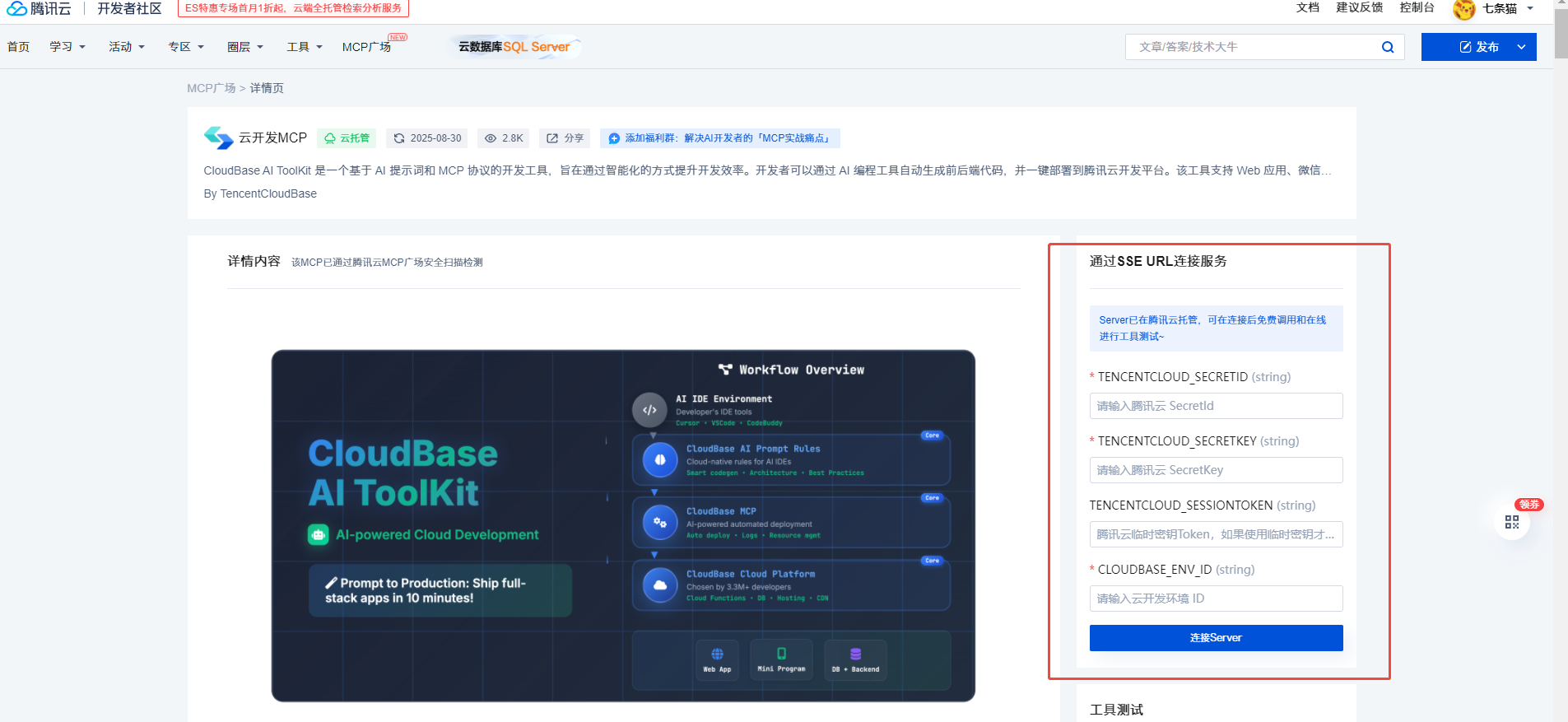Image resolution: width=1568 pixels, height=722 pixels.
Task: Click the 2025-08-30 update date badge
Action: tap(427, 138)
